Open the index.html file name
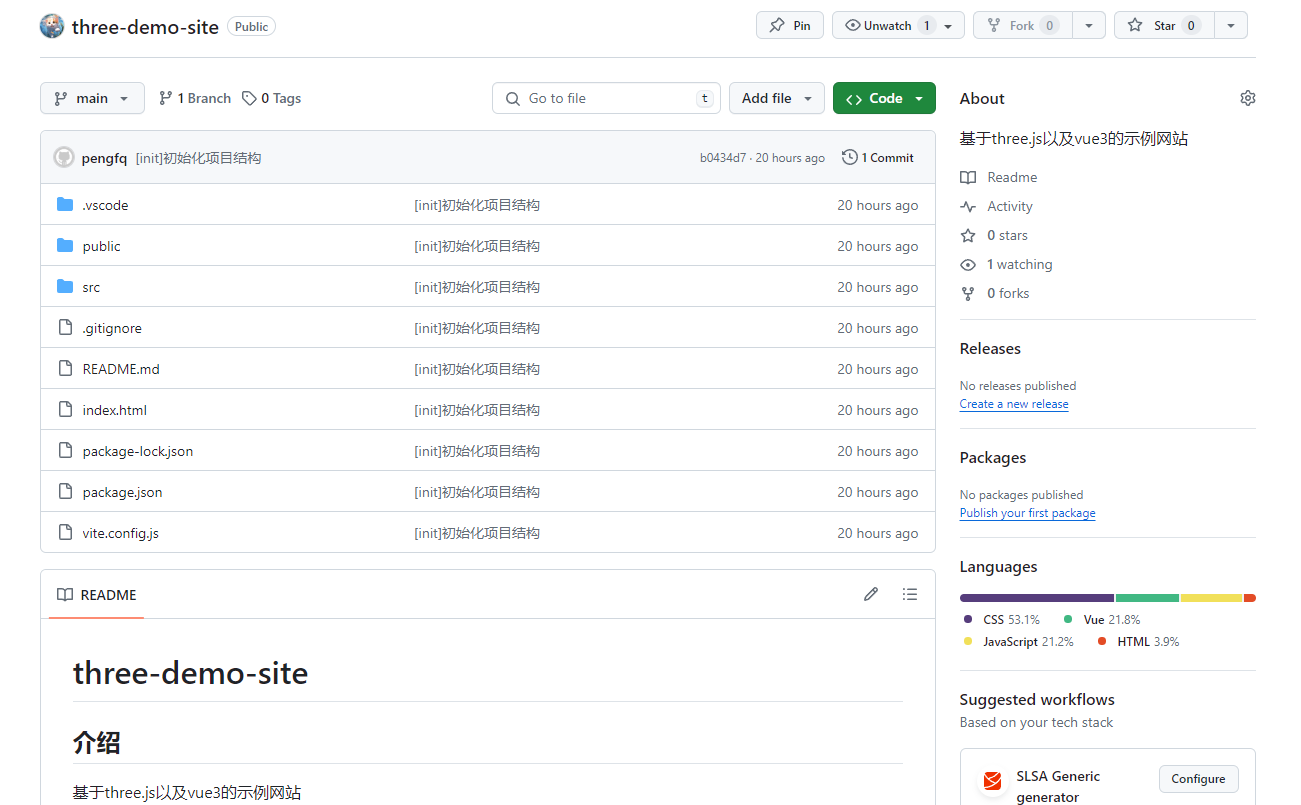The height and width of the screenshot is (805, 1301). (x=115, y=410)
